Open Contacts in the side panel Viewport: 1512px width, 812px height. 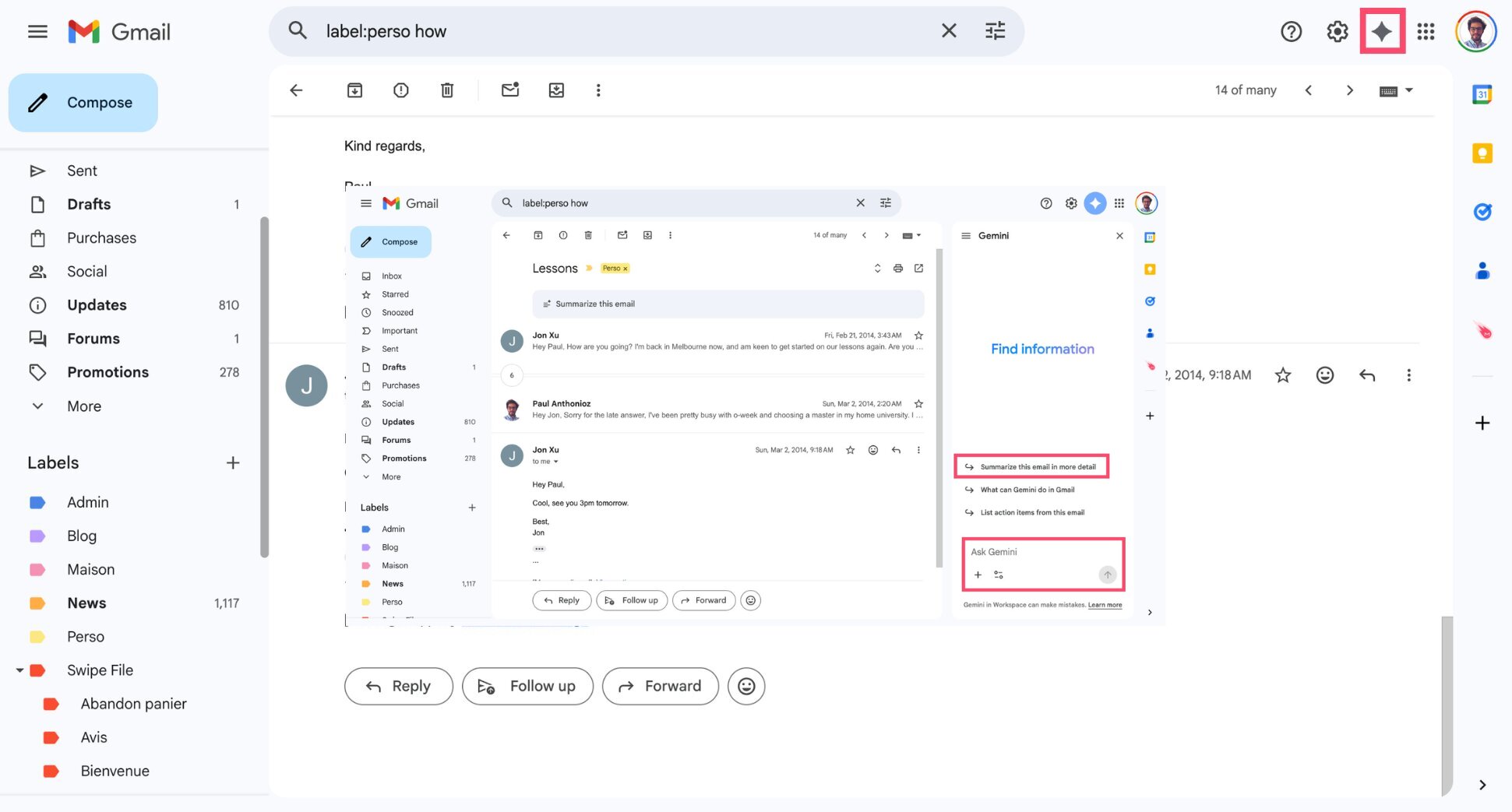pyautogui.click(x=1482, y=270)
